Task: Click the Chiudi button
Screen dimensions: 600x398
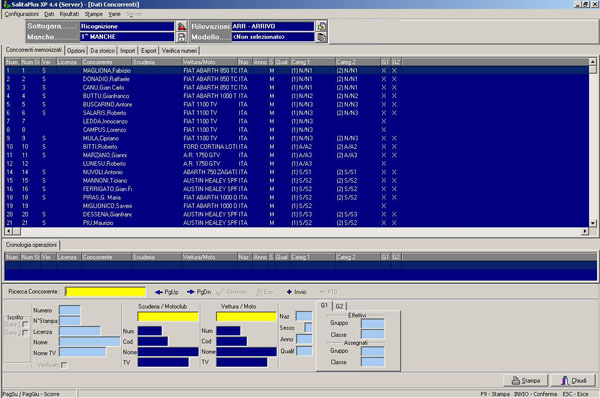Action: (x=573, y=380)
